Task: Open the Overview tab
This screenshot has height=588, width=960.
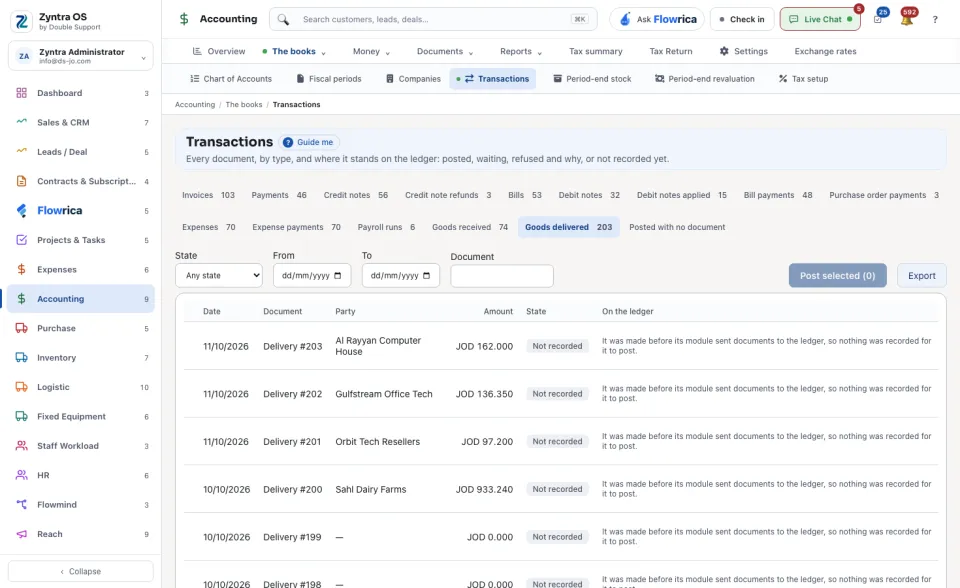Action: 219,51
